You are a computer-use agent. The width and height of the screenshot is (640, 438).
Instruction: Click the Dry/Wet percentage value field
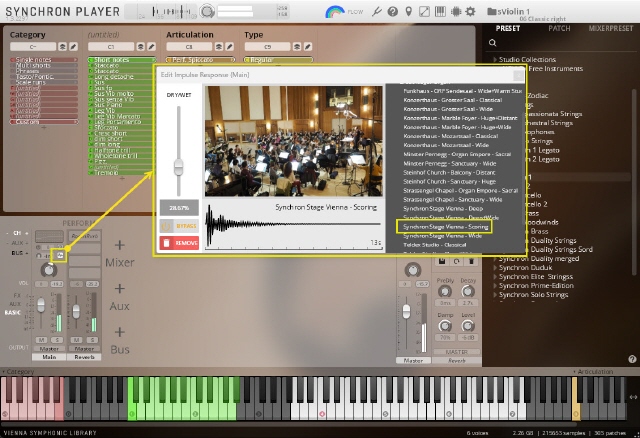[179, 208]
